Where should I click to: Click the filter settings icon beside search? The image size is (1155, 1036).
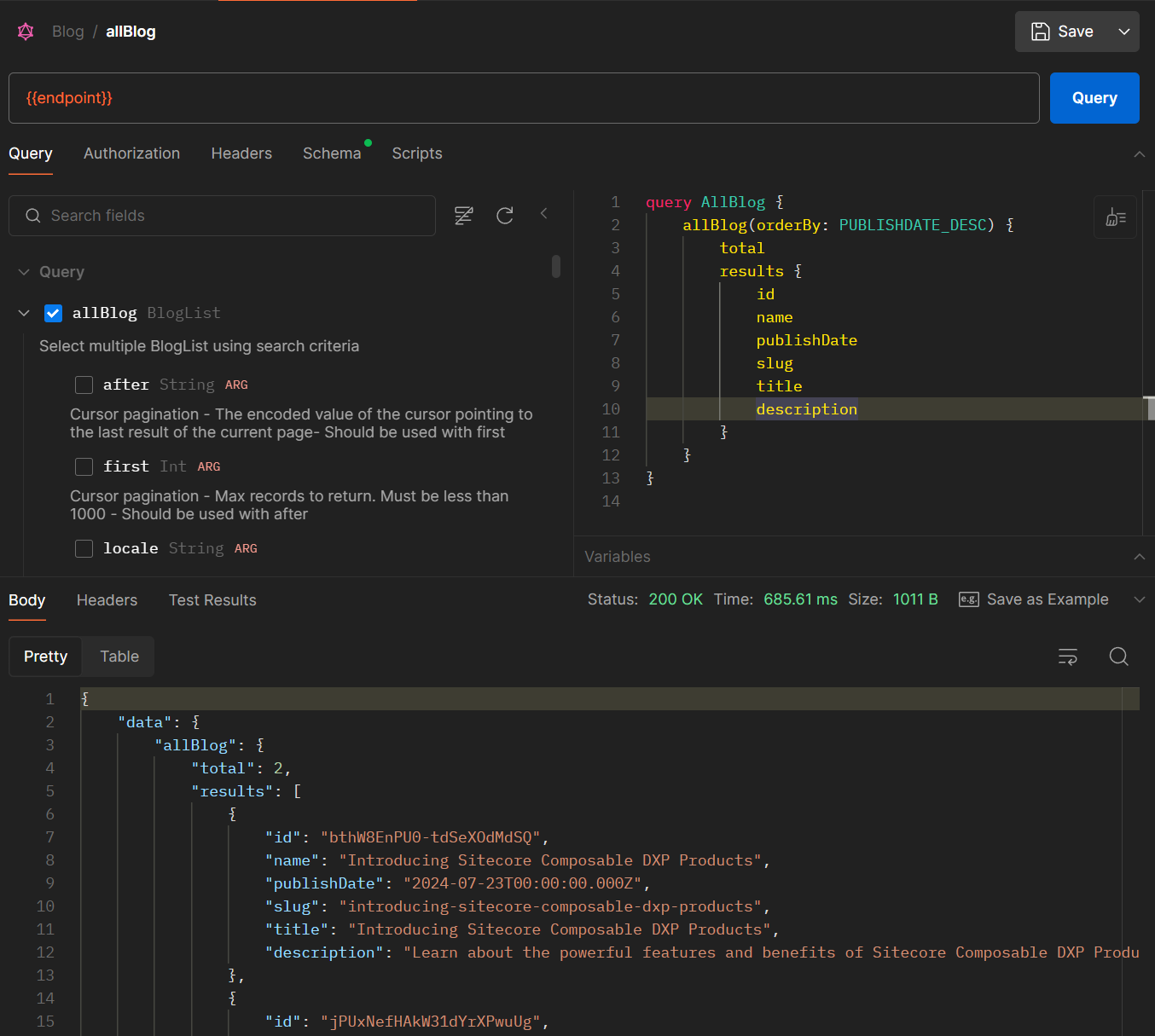point(463,216)
